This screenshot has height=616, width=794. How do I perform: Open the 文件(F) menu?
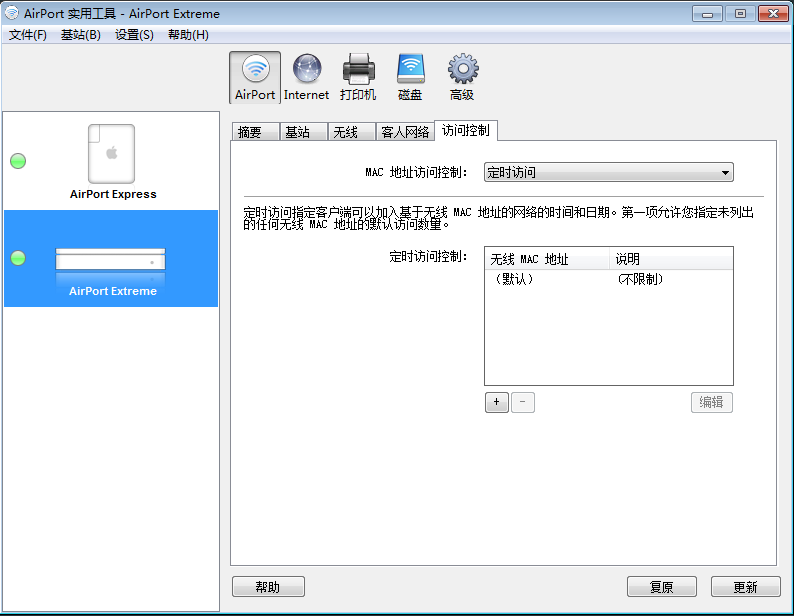tap(28, 35)
